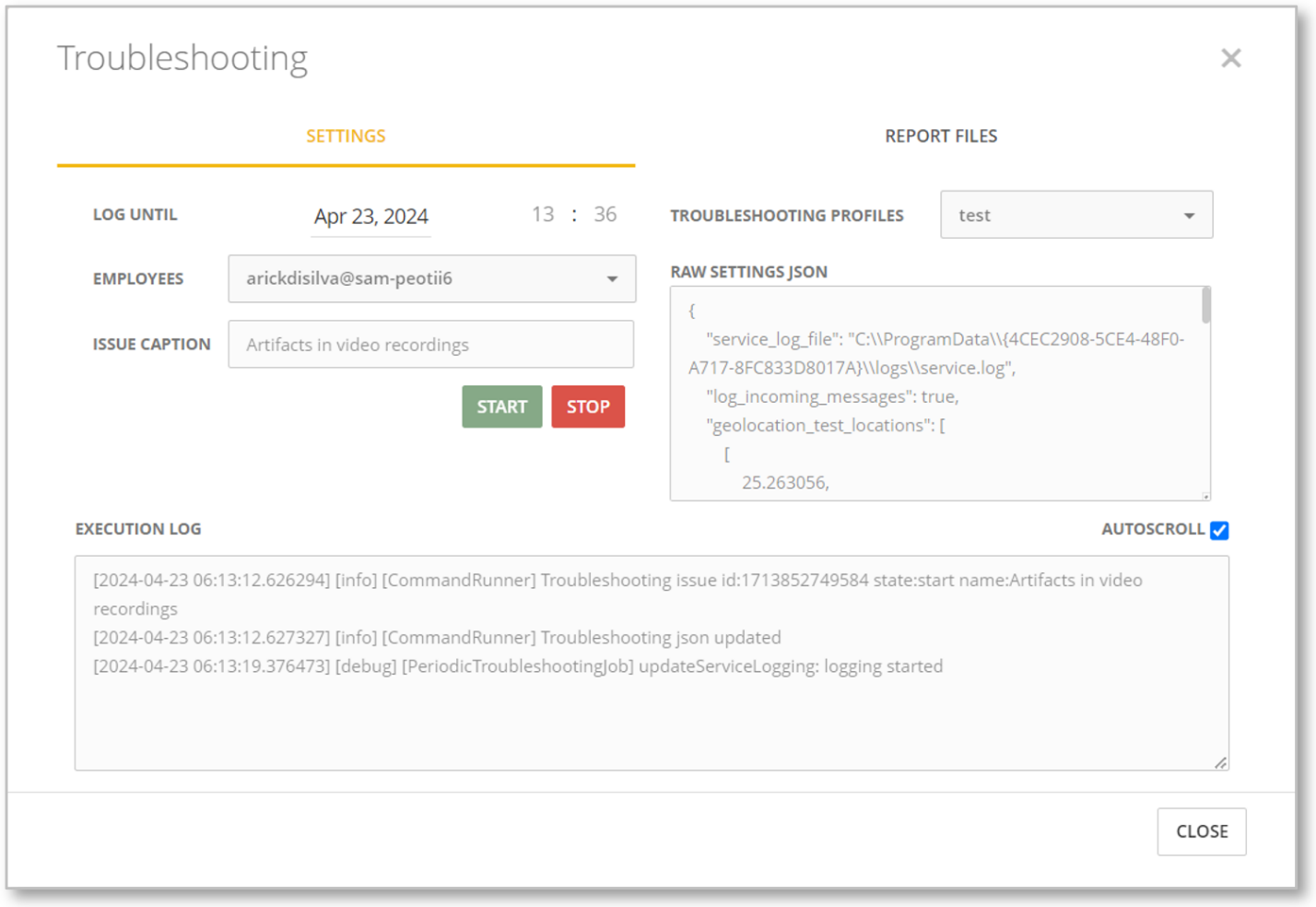Click the red STOP button
Screen dimensions: 1316x907
tap(588, 406)
